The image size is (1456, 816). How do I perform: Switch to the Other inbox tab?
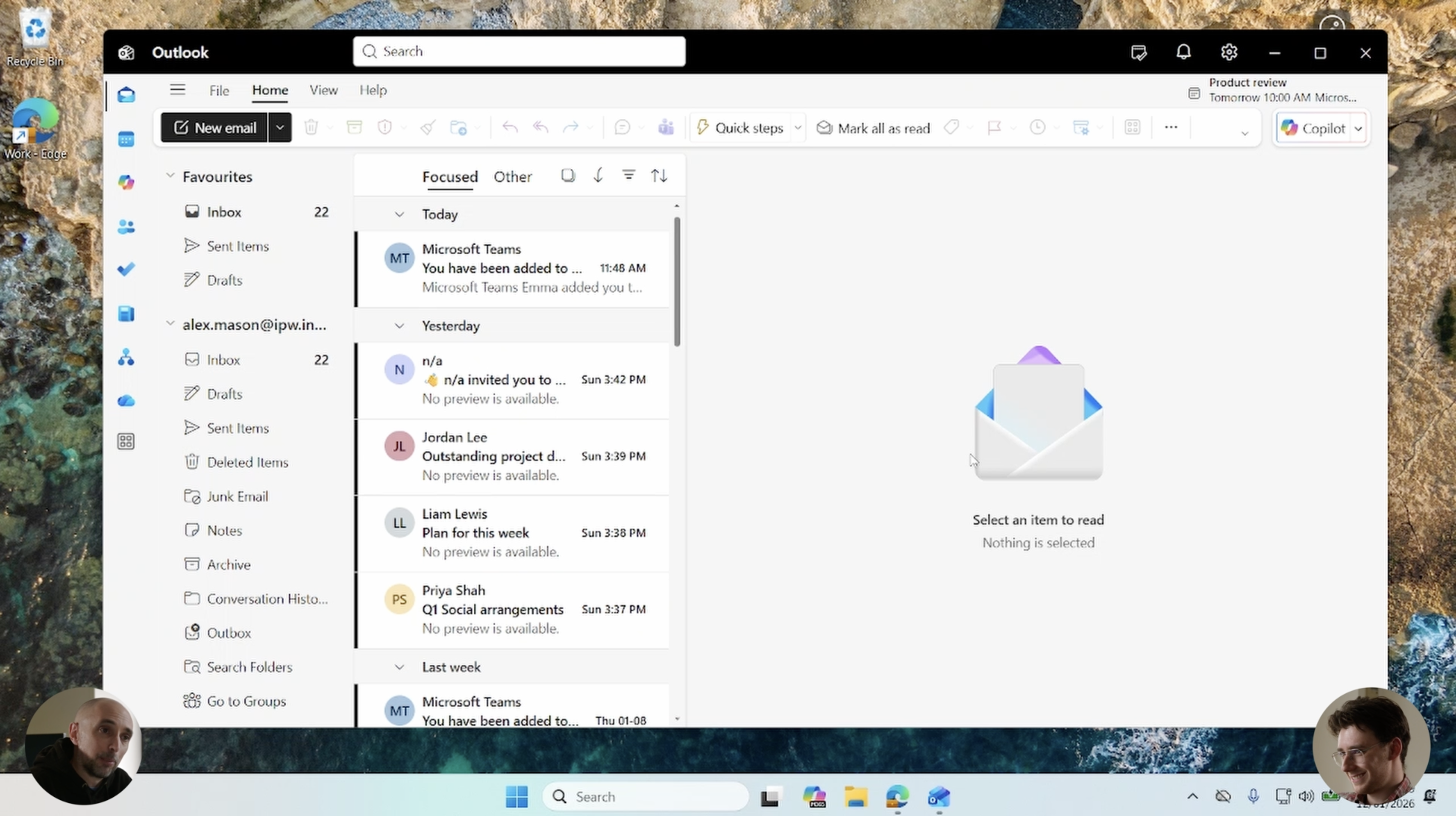[512, 177]
